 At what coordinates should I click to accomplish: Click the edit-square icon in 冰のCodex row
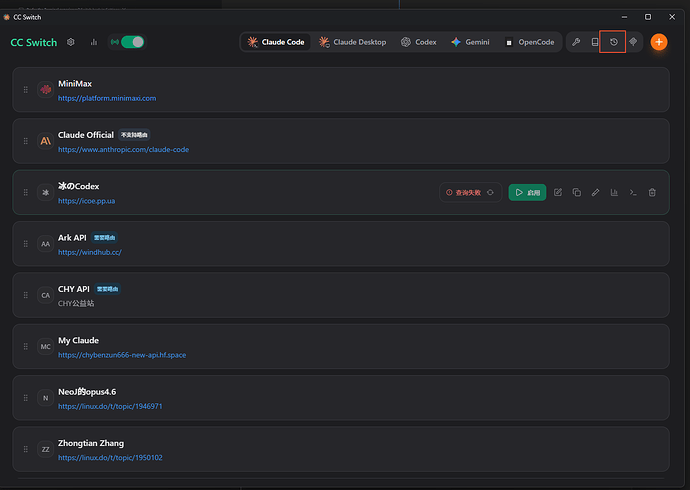(558, 193)
